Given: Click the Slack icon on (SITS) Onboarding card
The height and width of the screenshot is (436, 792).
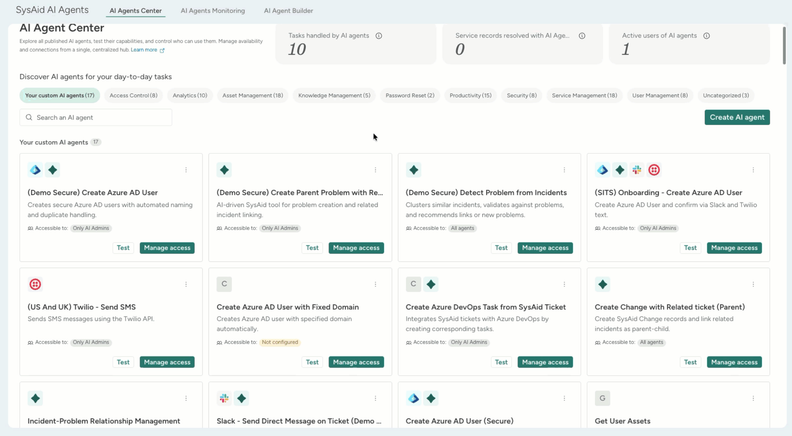Looking at the screenshot, I should pyautogui.click(x=637, y=170).
